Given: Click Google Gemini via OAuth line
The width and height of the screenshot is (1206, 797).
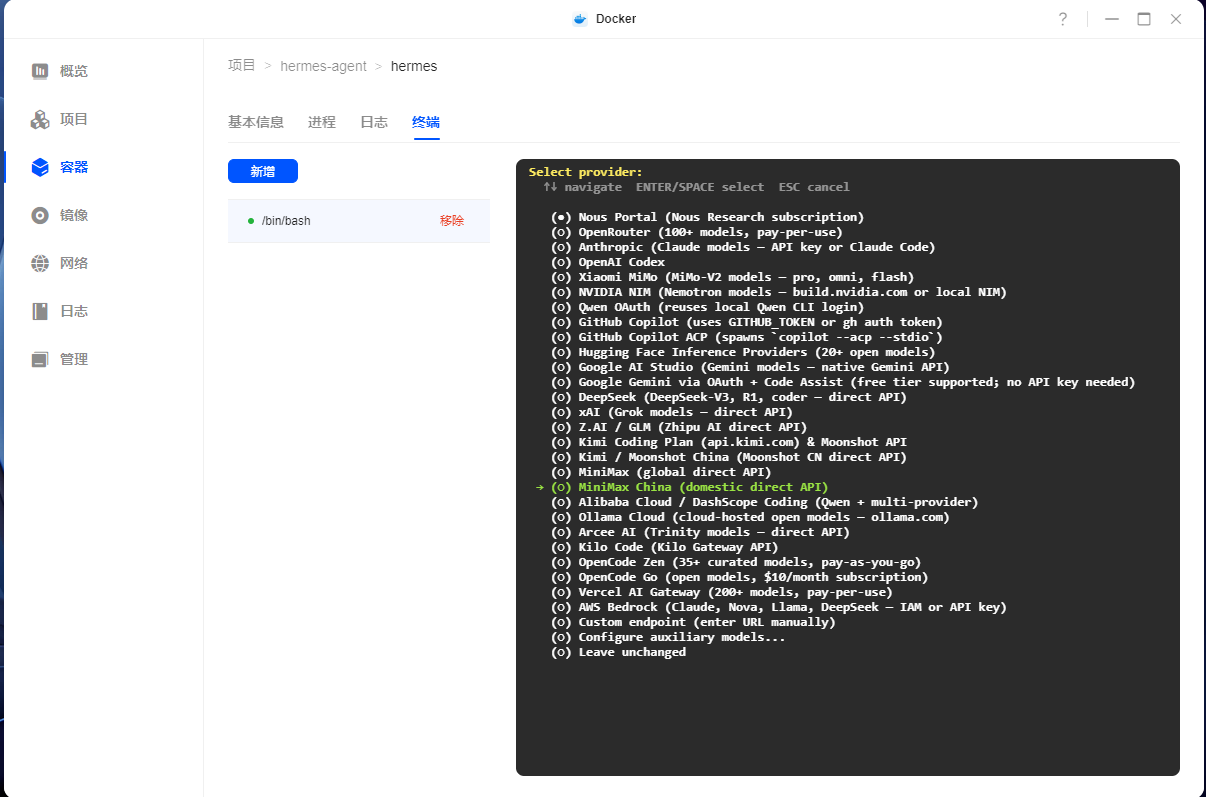Looking at the screenshot, I should pyautogui.click(x=843, y=382).
